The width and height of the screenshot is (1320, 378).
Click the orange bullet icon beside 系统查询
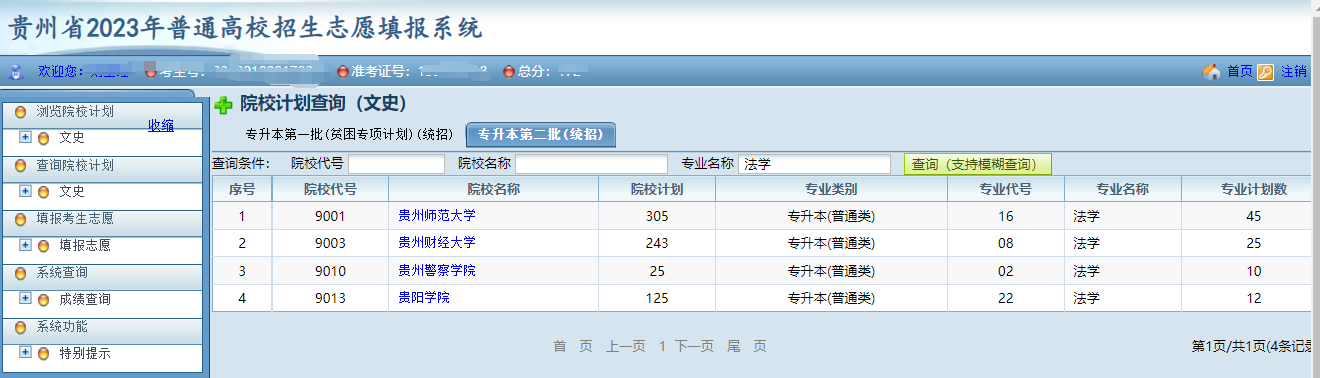(20, 272)
